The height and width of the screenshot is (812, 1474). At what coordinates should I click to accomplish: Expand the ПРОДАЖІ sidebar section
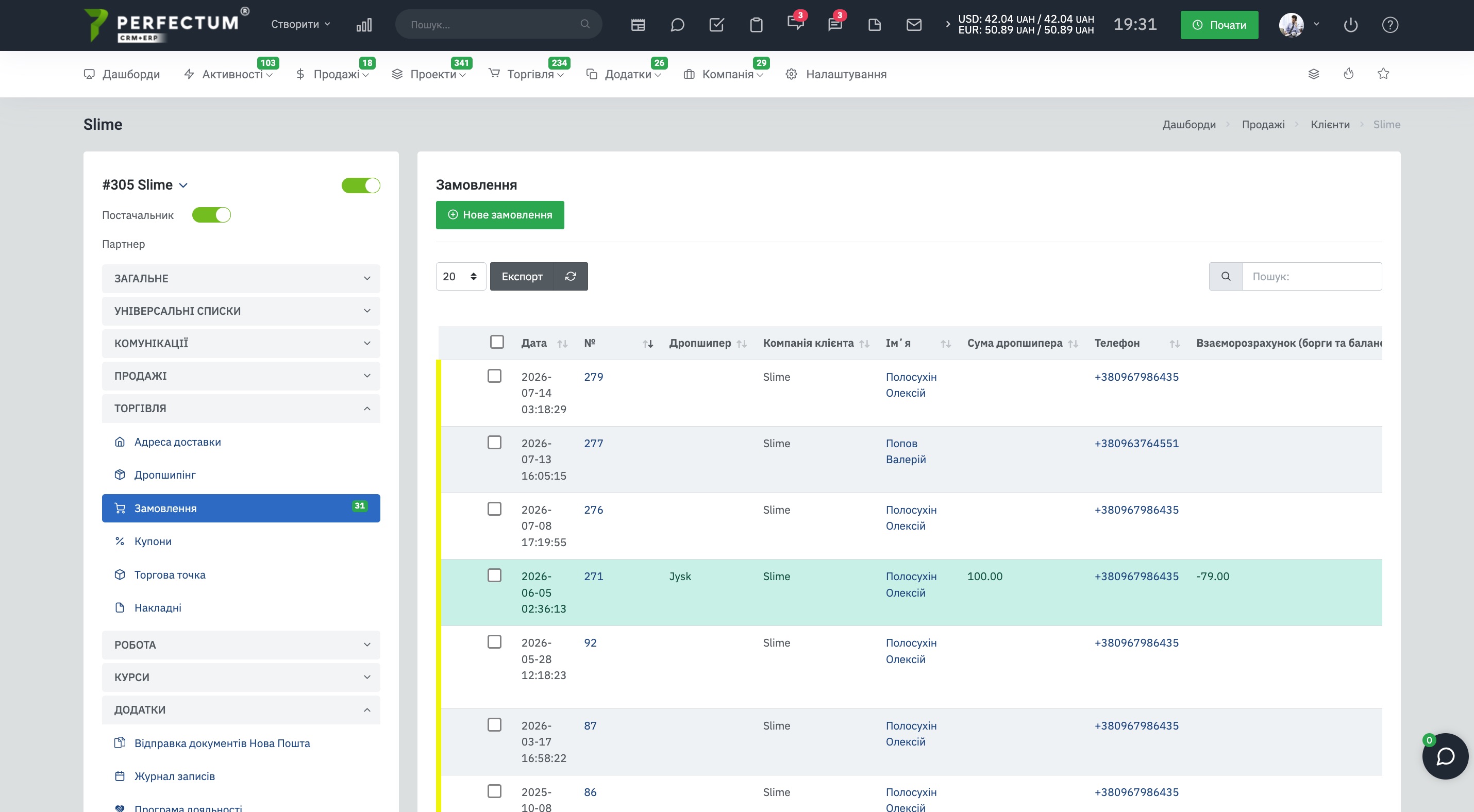pos(241,376)
